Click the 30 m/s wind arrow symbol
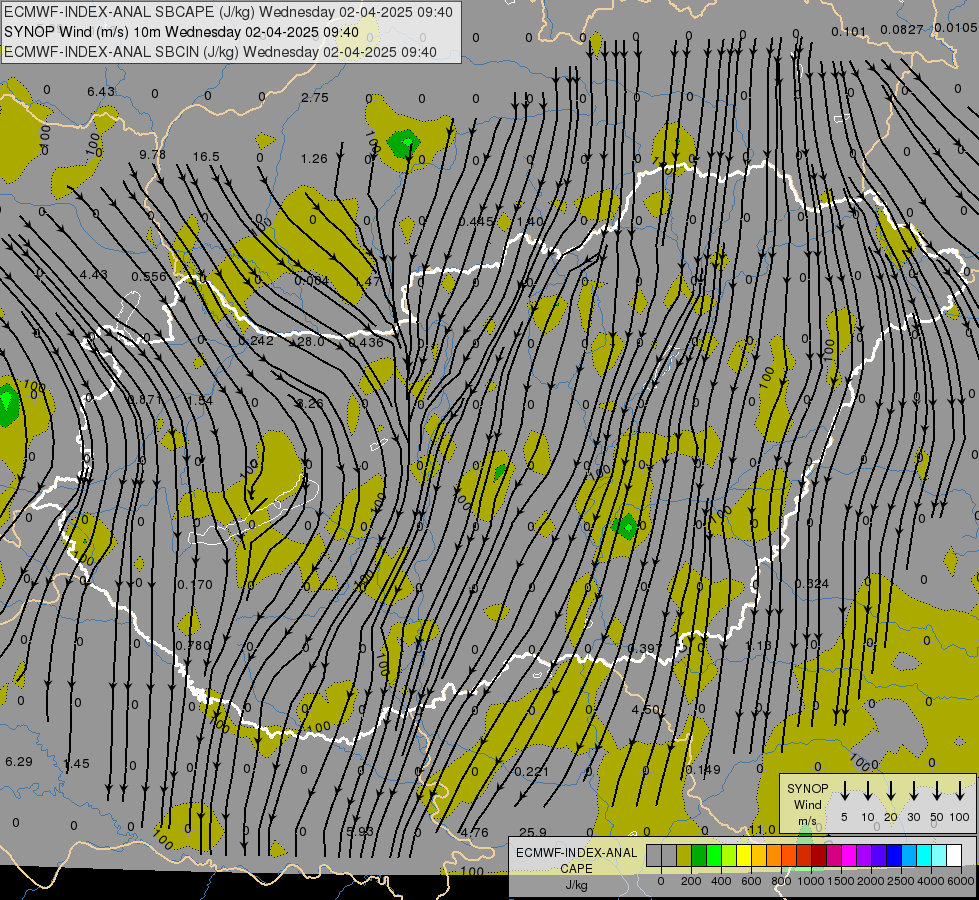This screenshot has width=979, height=900. (x=914, y=791)
